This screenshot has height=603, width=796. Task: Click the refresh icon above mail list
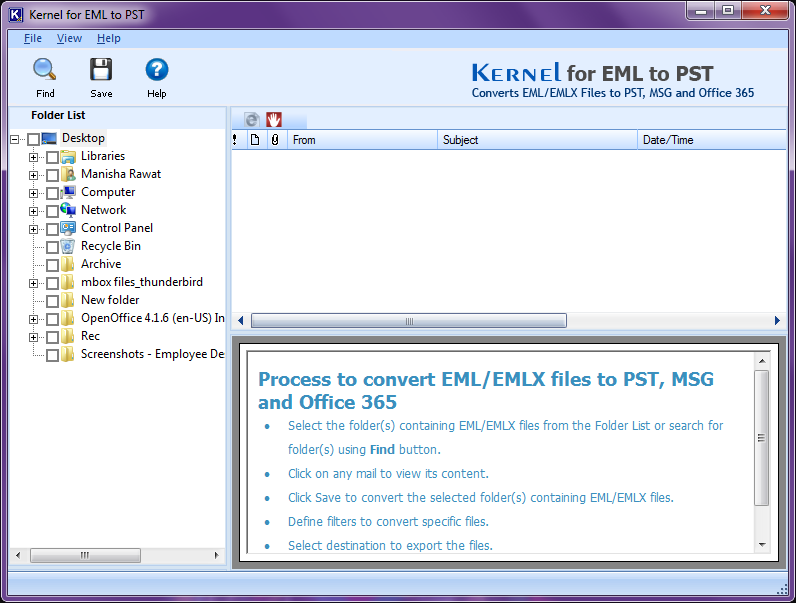252,120
